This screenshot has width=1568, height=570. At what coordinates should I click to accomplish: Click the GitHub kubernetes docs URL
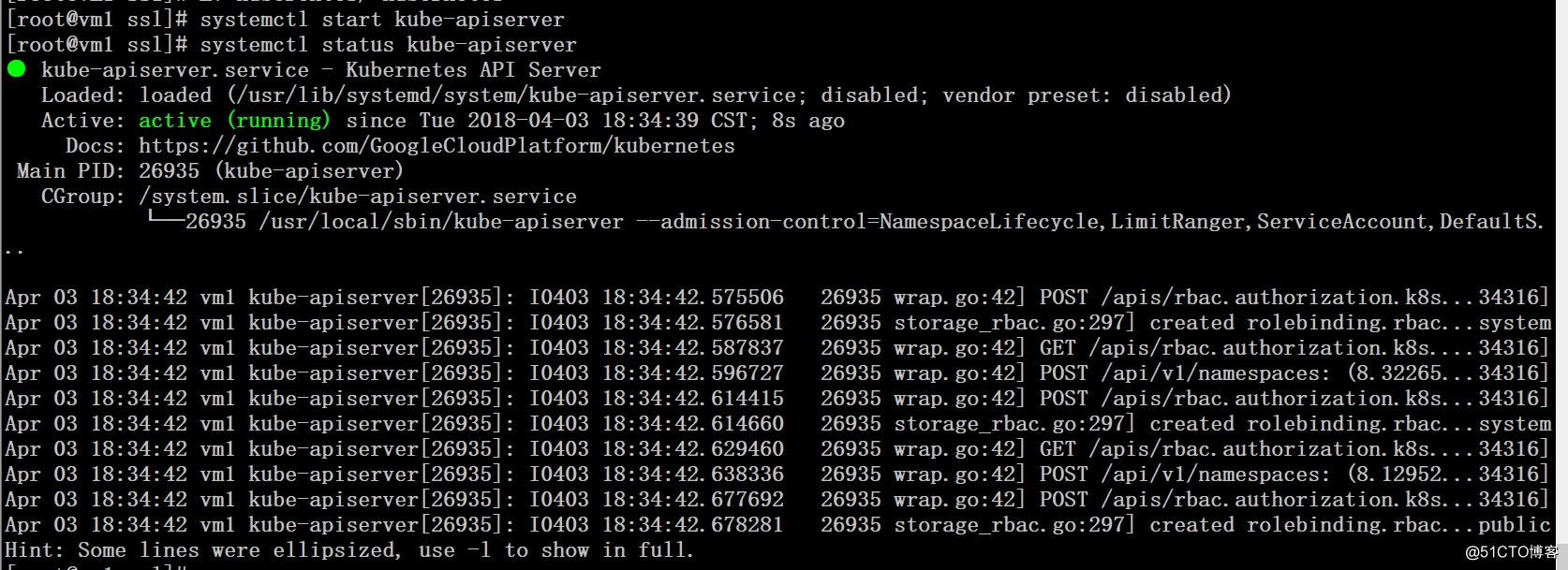coord(436,146)
